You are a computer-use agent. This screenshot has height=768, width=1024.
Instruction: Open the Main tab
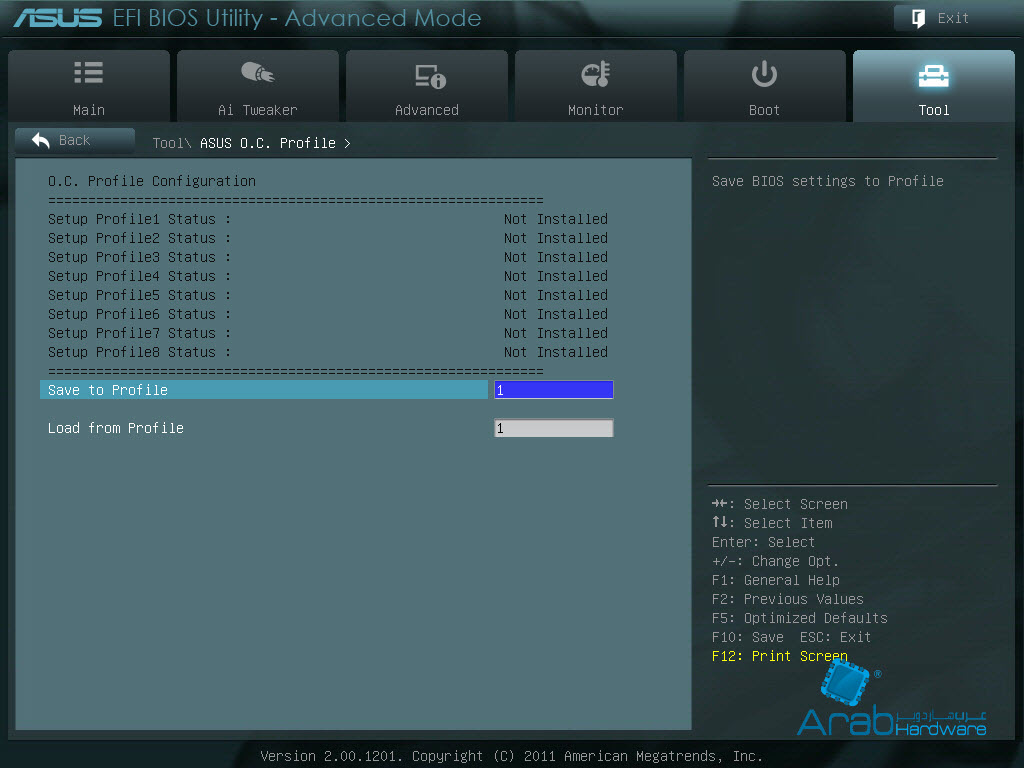point(89,86)
